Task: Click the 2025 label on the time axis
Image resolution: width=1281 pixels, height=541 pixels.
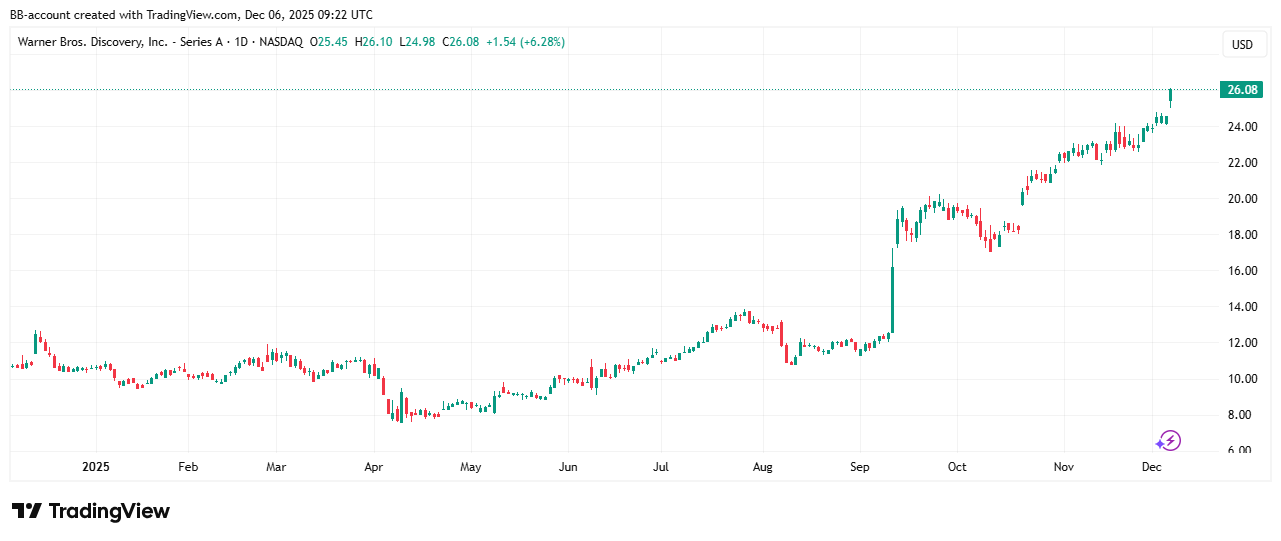Action: click(96, 467)
